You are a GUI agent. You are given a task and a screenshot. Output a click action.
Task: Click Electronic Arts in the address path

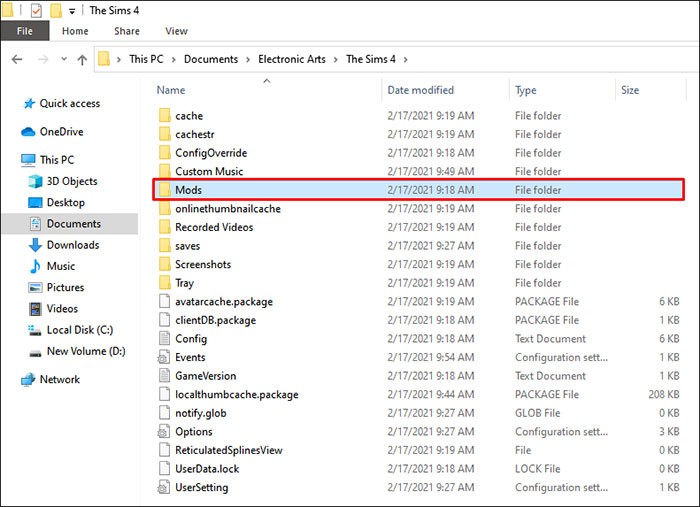click(291, 59)
